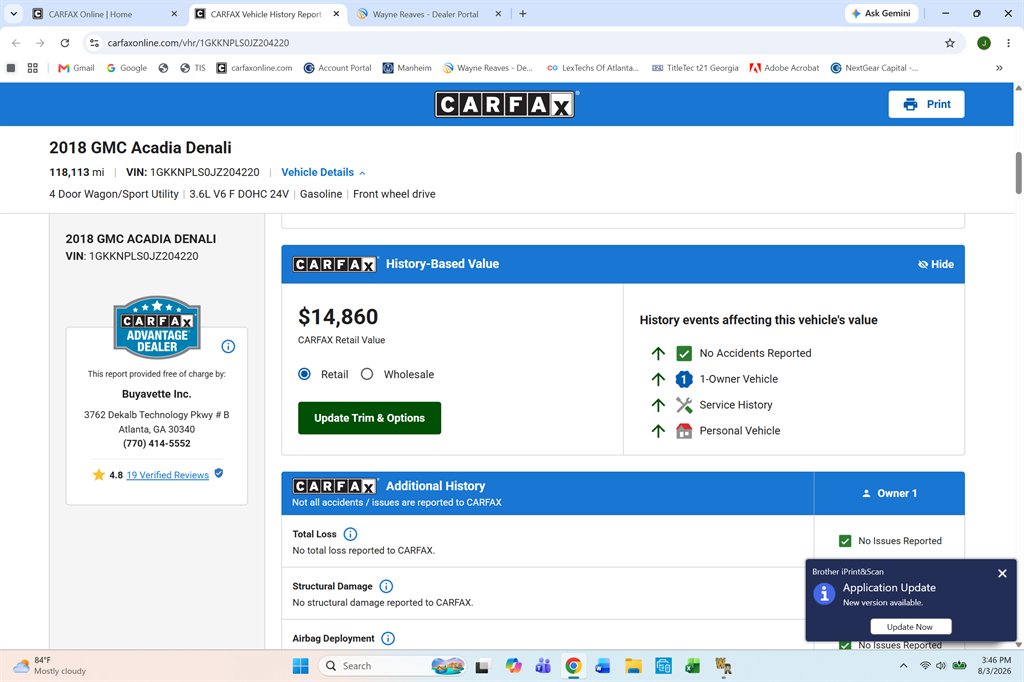1024x682 pixels.
Task: Open Total Loss info icon
Action: tap(351, 534)
